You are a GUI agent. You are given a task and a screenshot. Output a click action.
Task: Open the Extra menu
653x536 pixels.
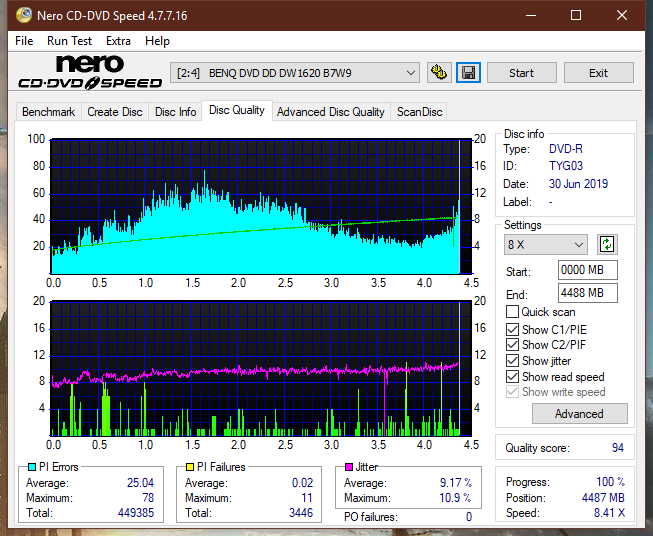pyautogui.click(x=118, y=41)
